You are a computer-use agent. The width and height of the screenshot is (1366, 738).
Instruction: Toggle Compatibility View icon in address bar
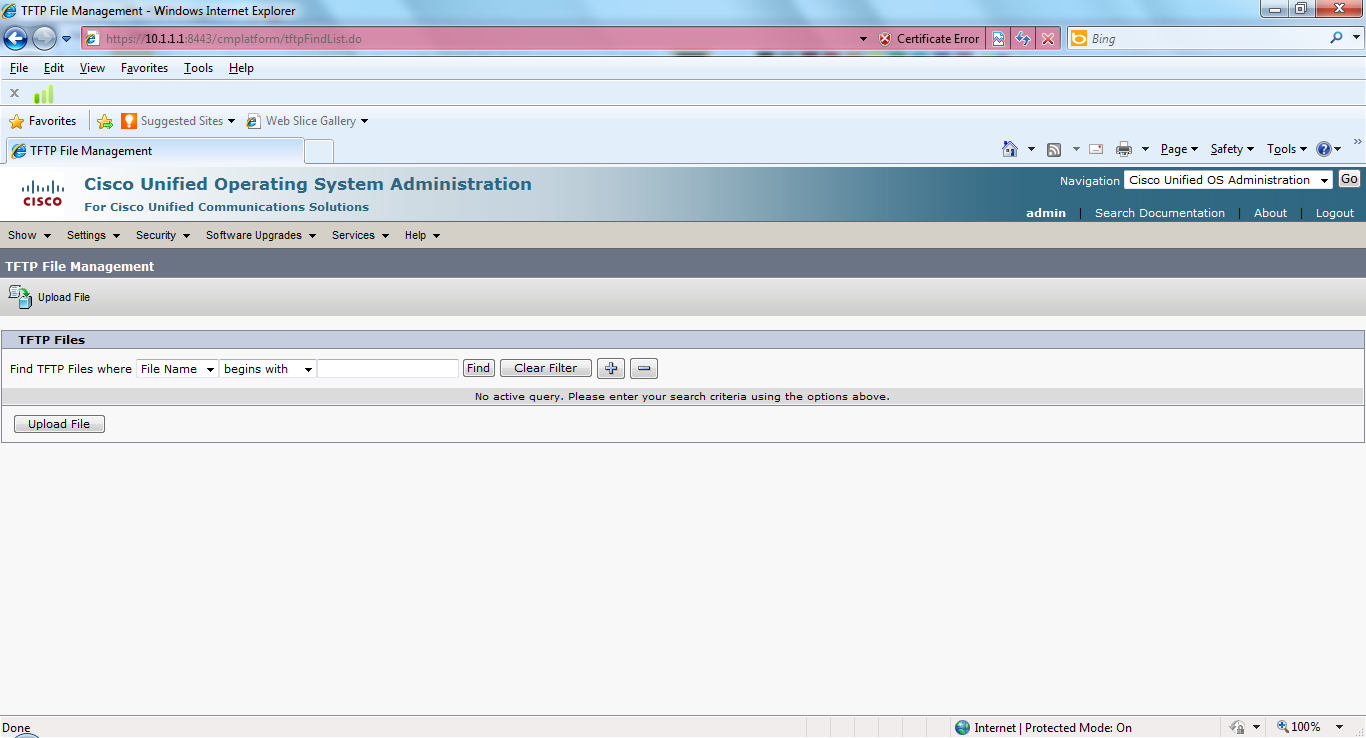pos(998,39)
